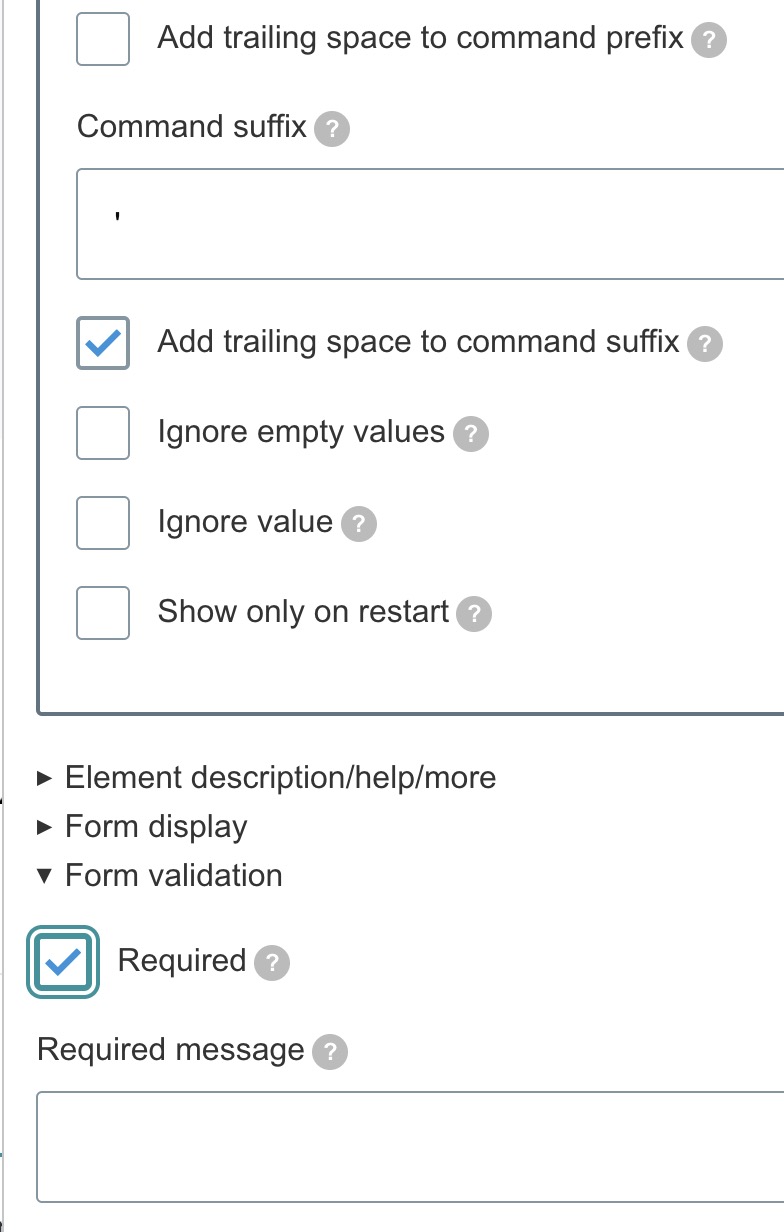Open help for trailing space command prefix
Image resolution: width=784 pixels, height=1232 pixels.
click(709, 41)
